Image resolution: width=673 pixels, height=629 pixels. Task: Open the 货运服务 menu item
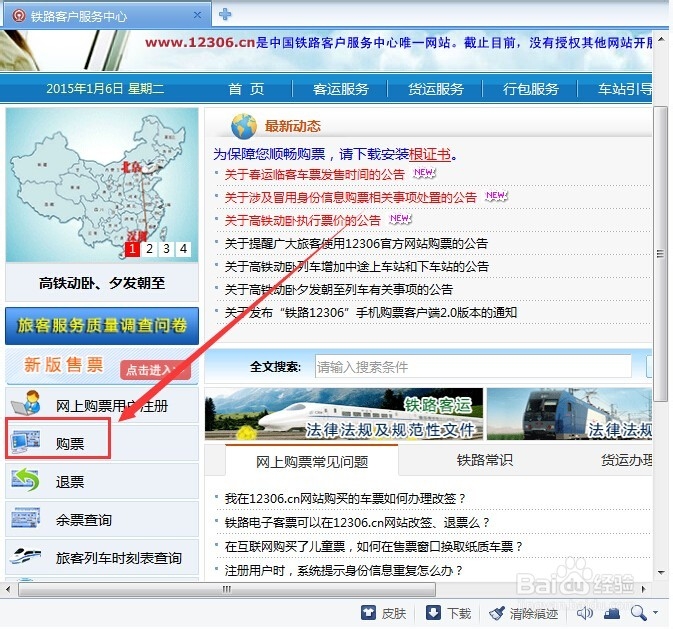click(436, 89)
